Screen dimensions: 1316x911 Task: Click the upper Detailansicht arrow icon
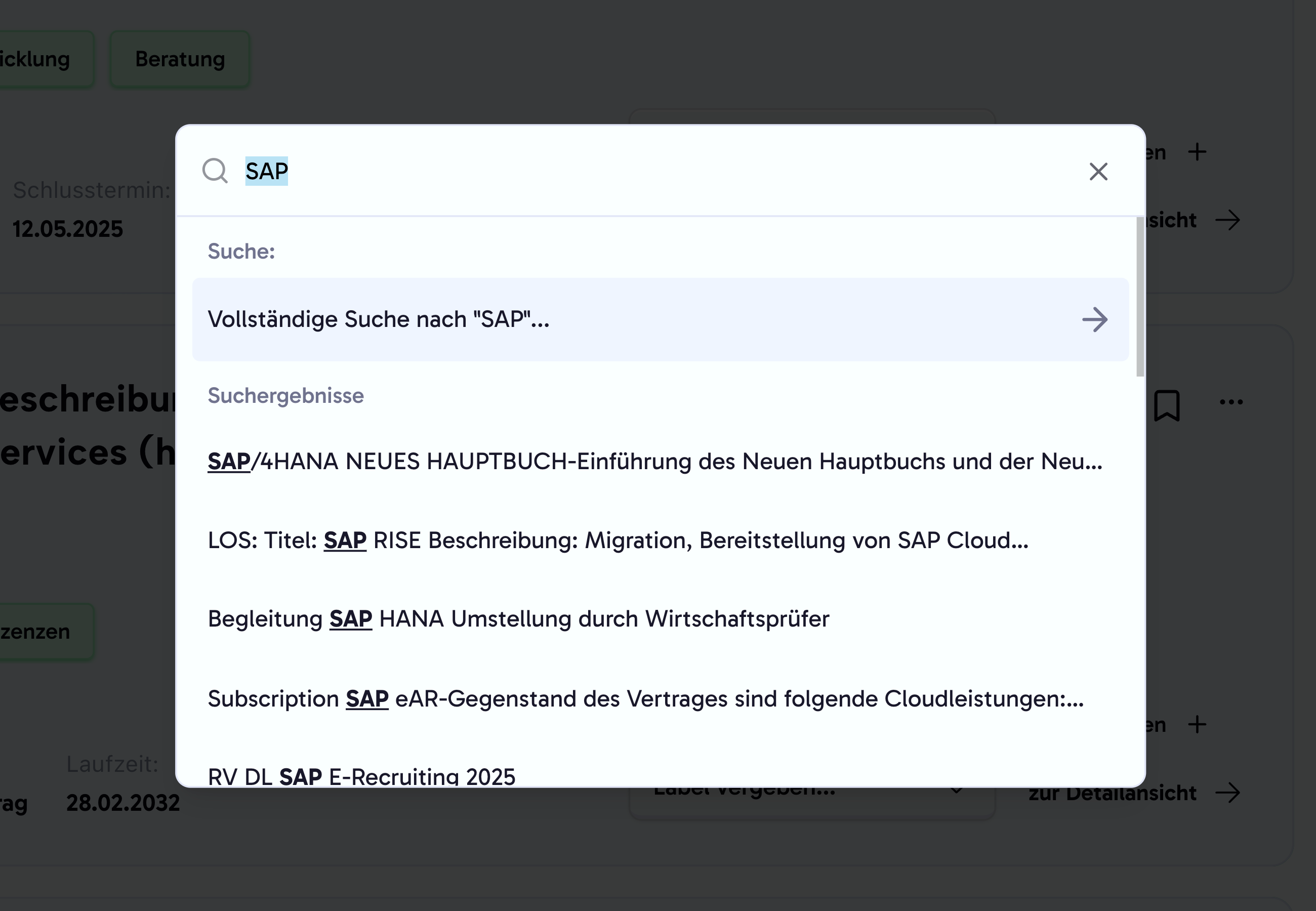pyautogui.click(x=1227, y=220)
